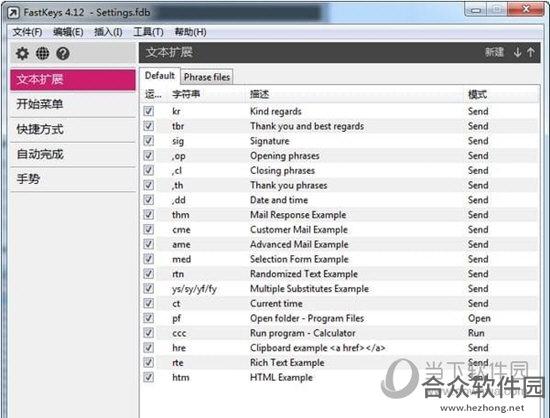Screen dimensions: 550x418
Task: Toggle the thm row checkbox
Action: tap(149, 215)
